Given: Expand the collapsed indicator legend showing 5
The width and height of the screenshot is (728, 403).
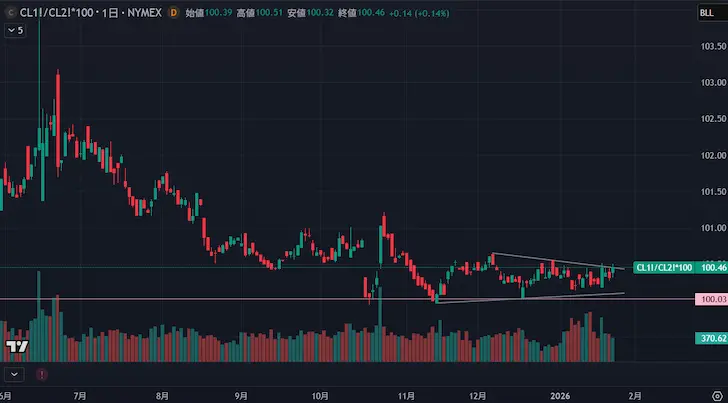Looking at the screenshot, I should tap(15, 31).
